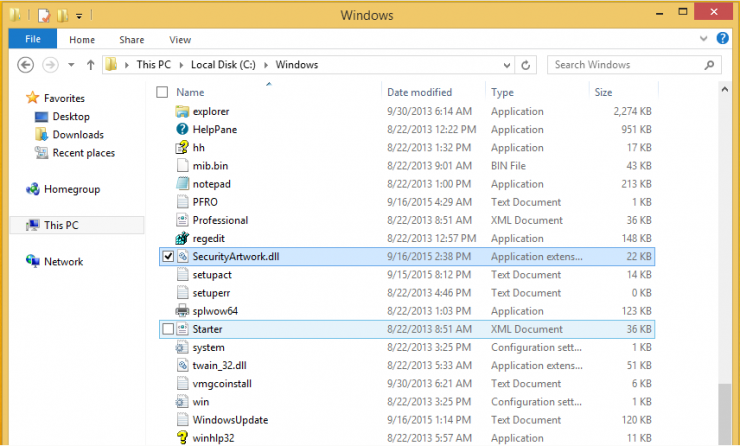This screenshot has width=740, height=446.
Task: Click the explorer application file icon
Action: (182, 111)
